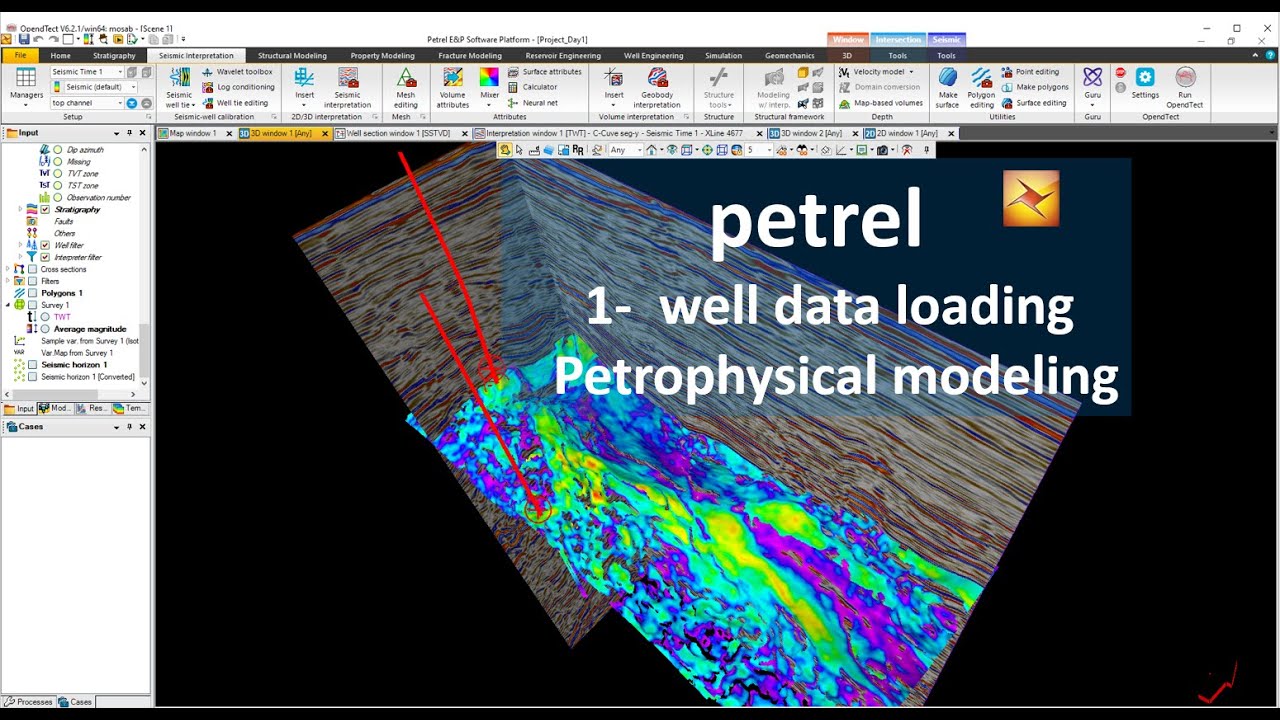Click Run OpendTect
Screen dimensions: 1280x720
(x=1185, y=86)
